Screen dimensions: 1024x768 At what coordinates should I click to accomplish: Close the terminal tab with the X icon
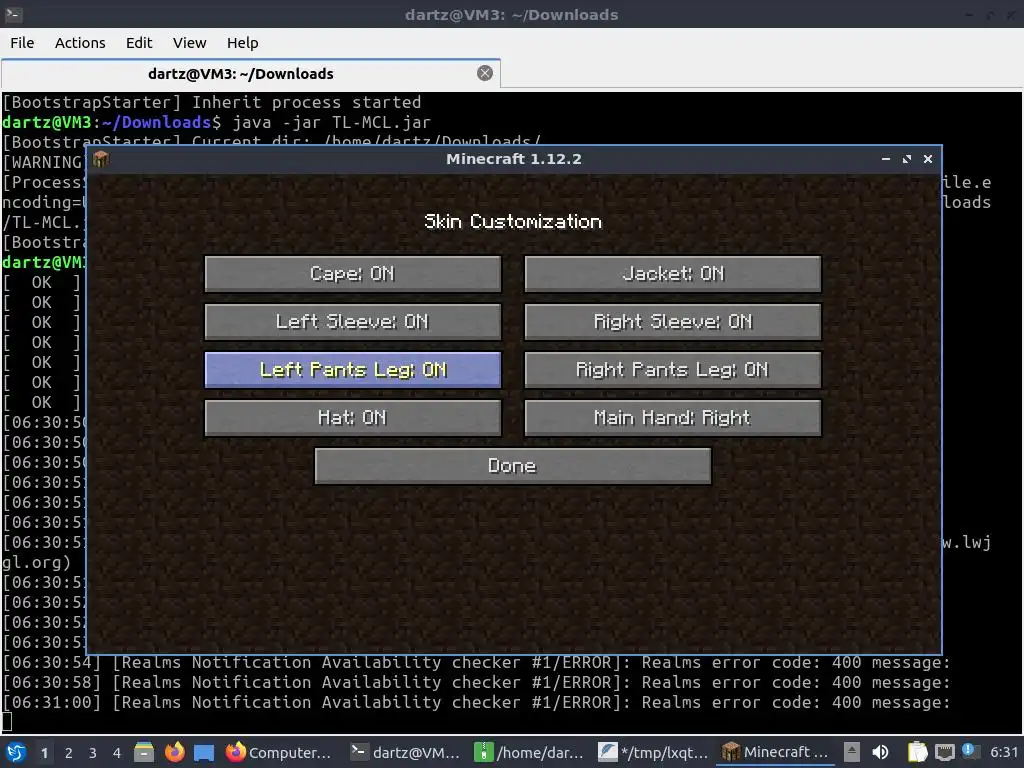click(x=485, y=73)
